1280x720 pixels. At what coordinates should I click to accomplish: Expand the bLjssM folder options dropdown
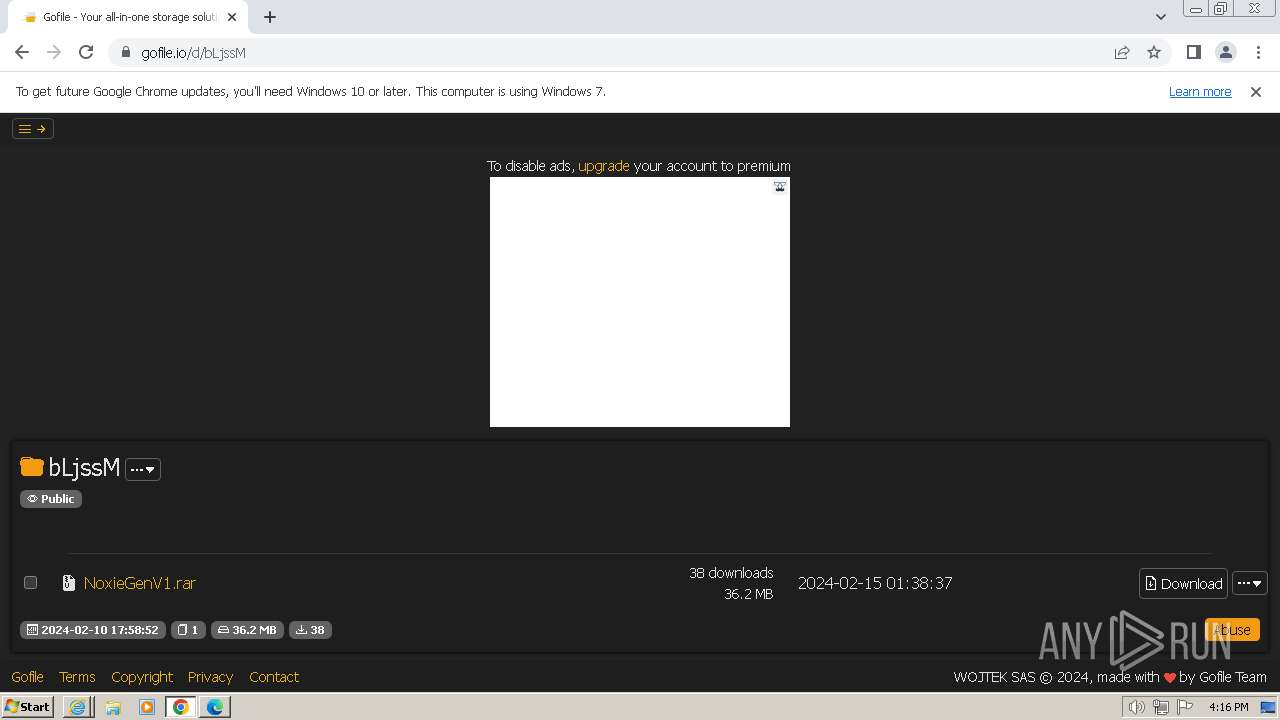(x=143, y=469)
